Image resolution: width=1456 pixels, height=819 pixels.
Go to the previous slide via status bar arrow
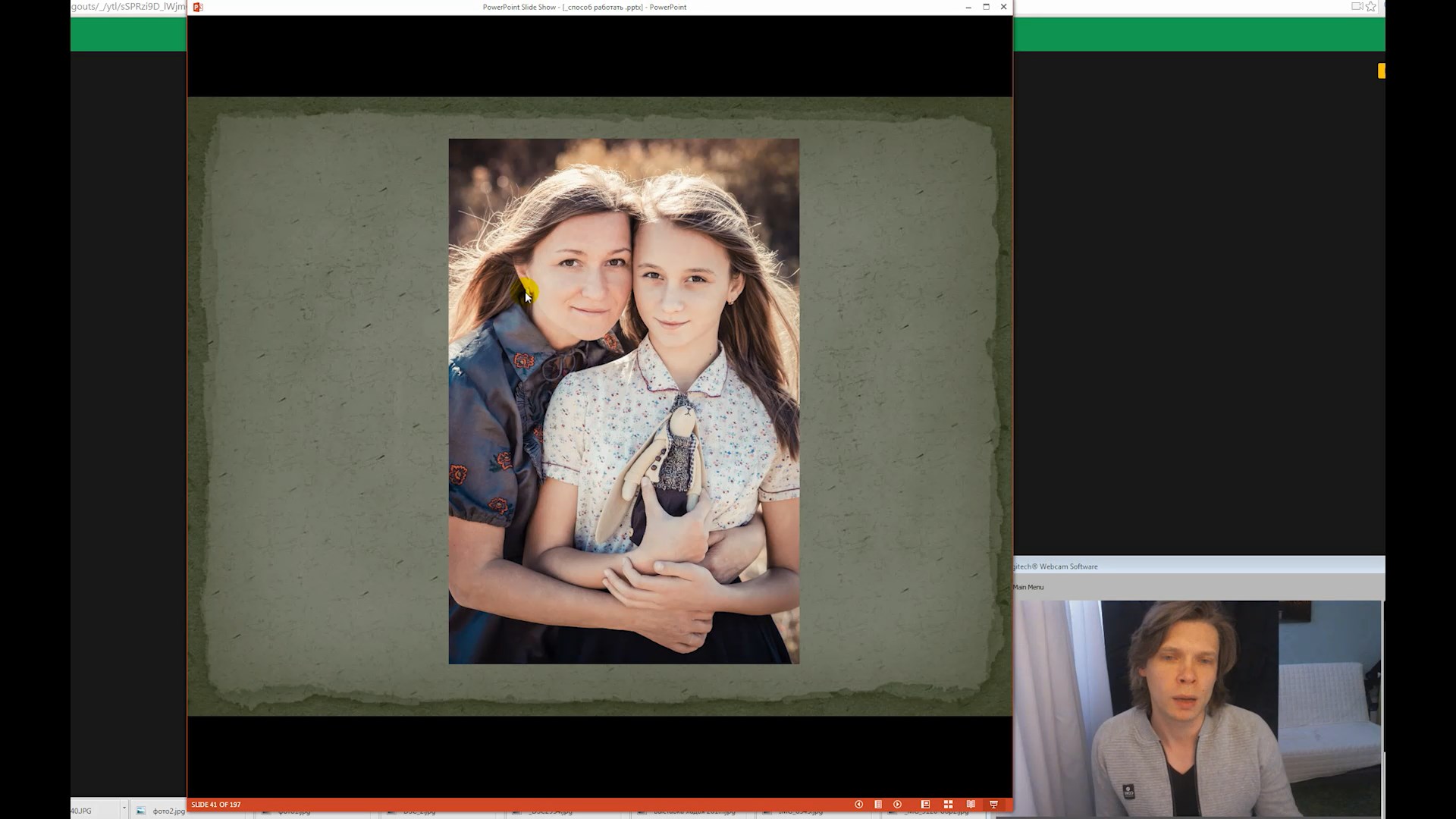click(858, 805)
